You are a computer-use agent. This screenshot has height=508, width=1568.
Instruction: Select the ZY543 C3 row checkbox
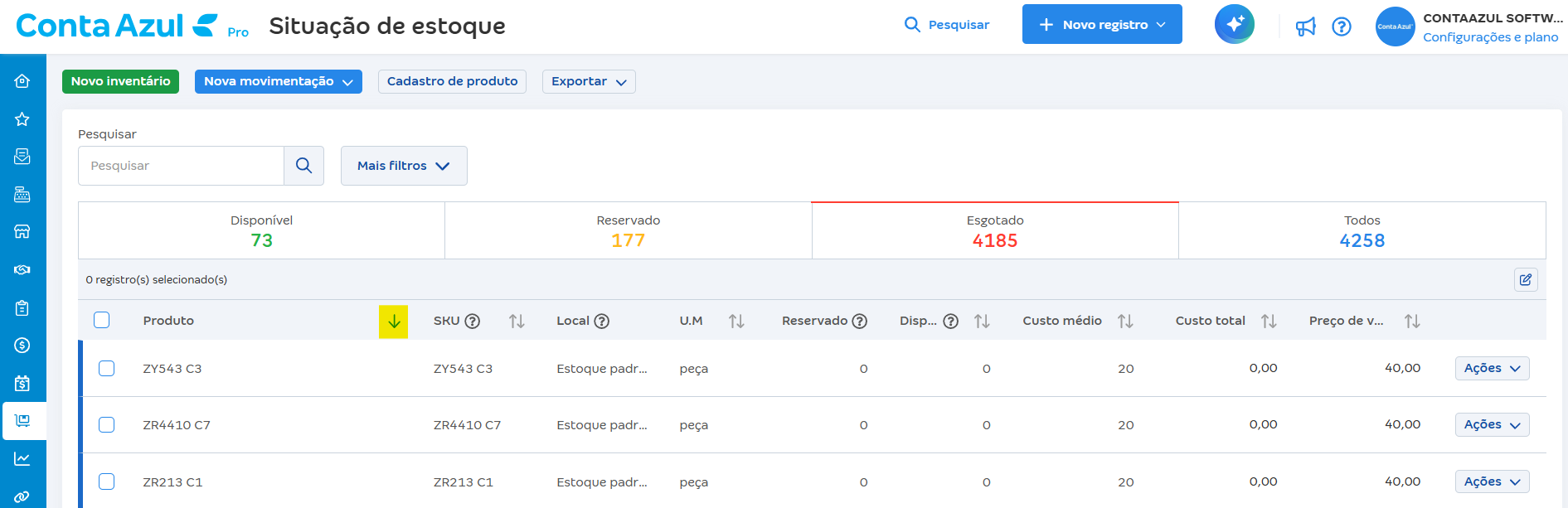pos(107,368)
